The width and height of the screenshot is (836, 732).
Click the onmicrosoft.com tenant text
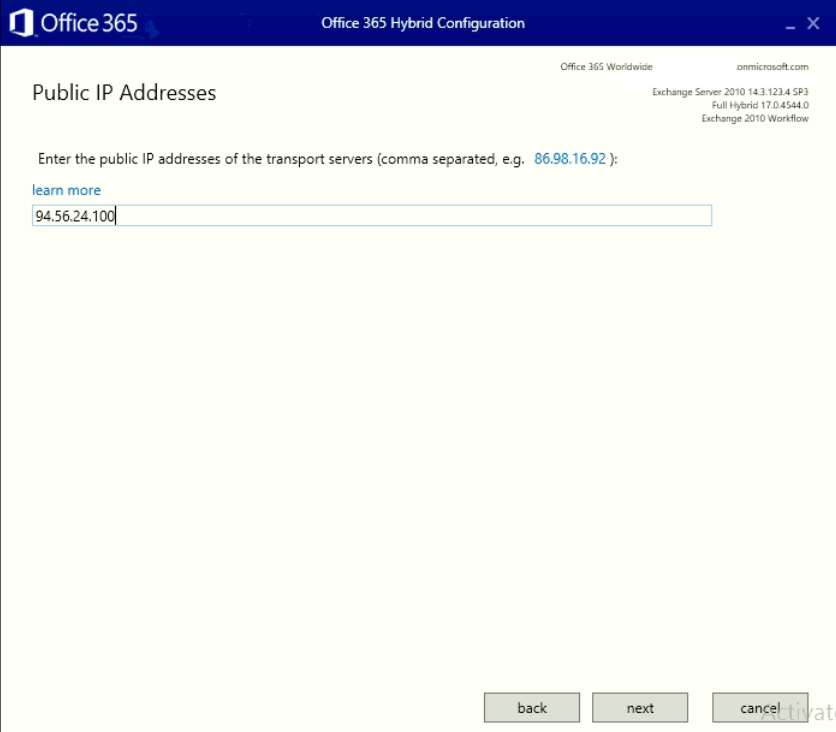772,67
